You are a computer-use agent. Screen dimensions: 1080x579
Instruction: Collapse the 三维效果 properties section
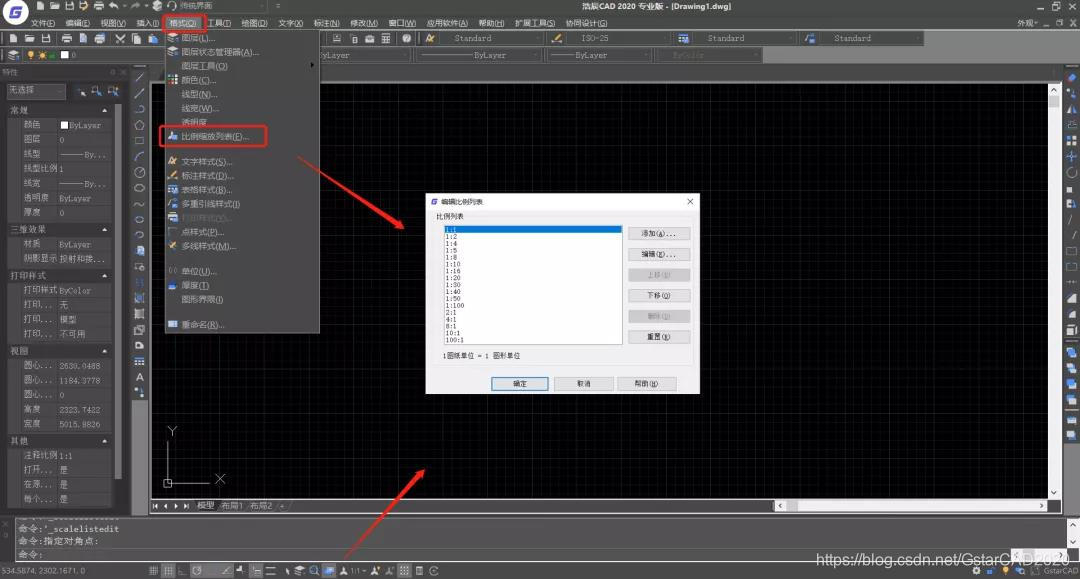point(105,229)
